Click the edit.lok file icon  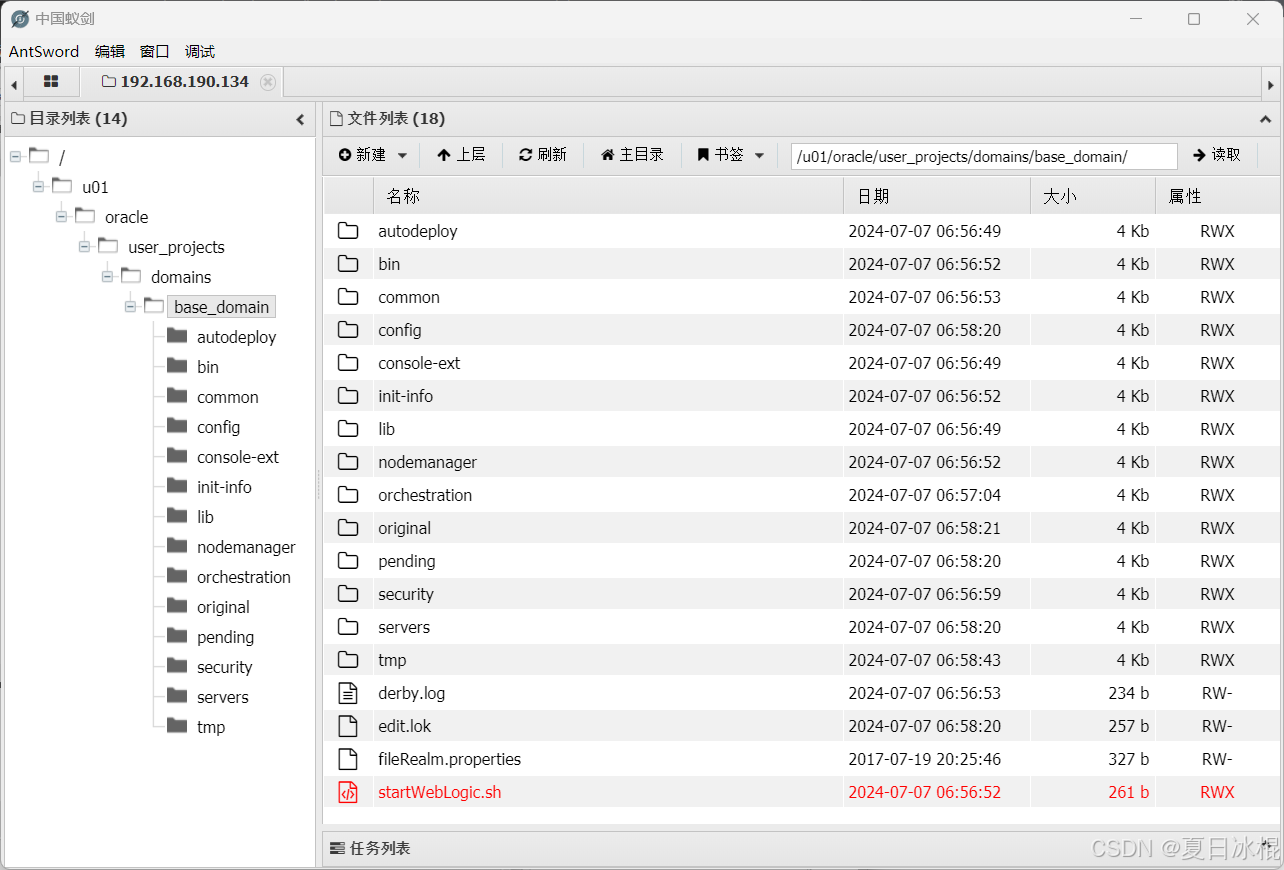click(x=348, y=726)
